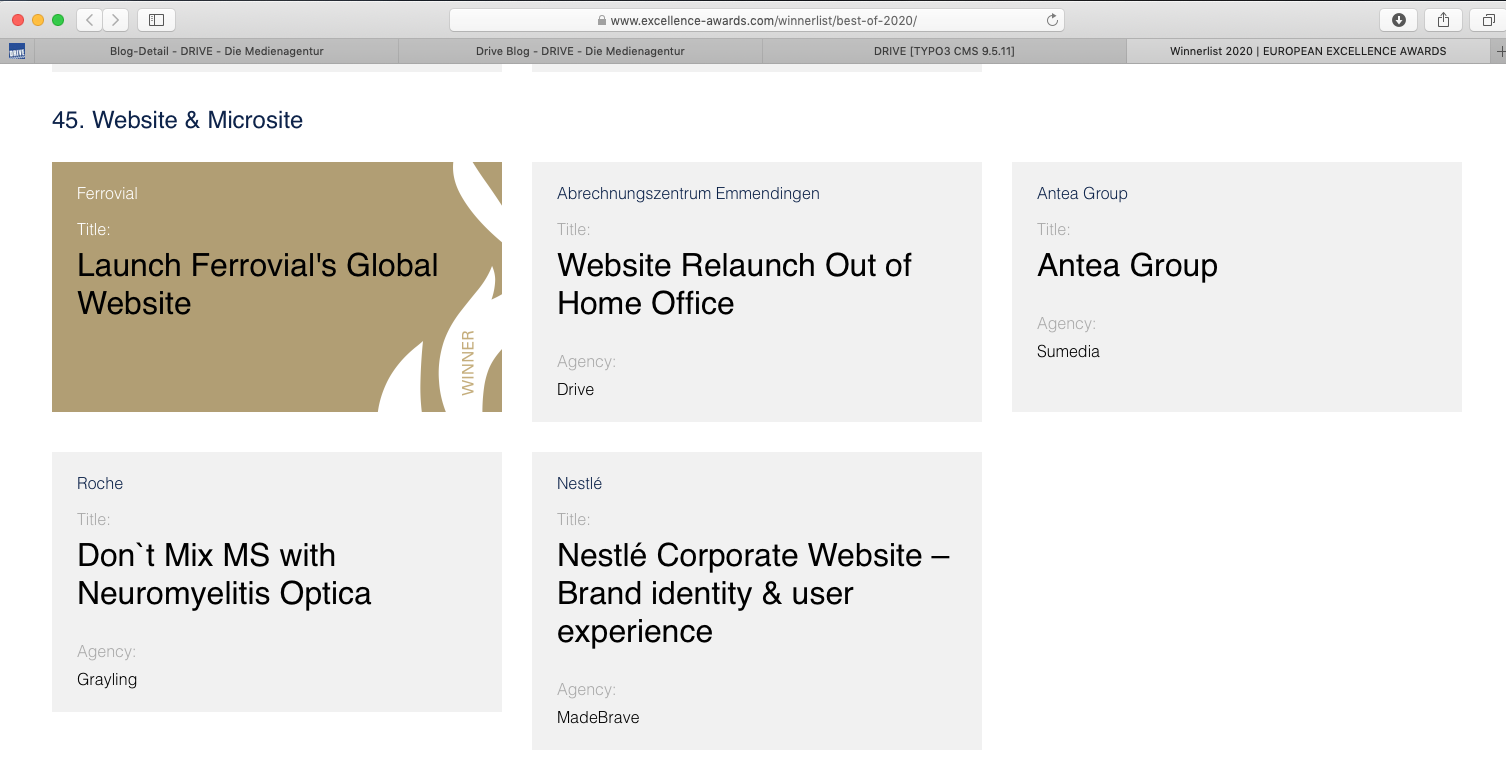Open the Antea Group entry title
Viewport: 1506px width, 772px height.
(1127, 265)
